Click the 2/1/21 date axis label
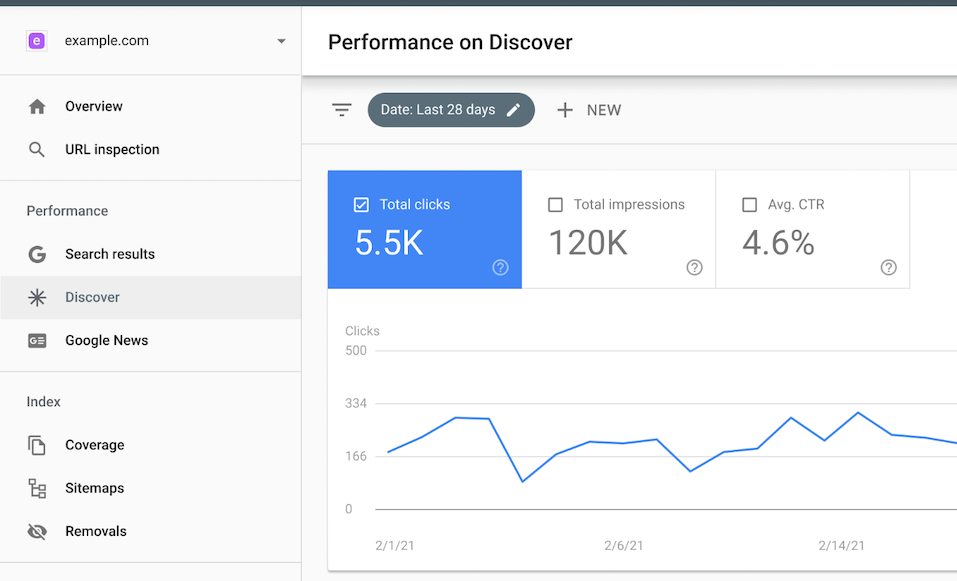 click(x=395, y=546)
